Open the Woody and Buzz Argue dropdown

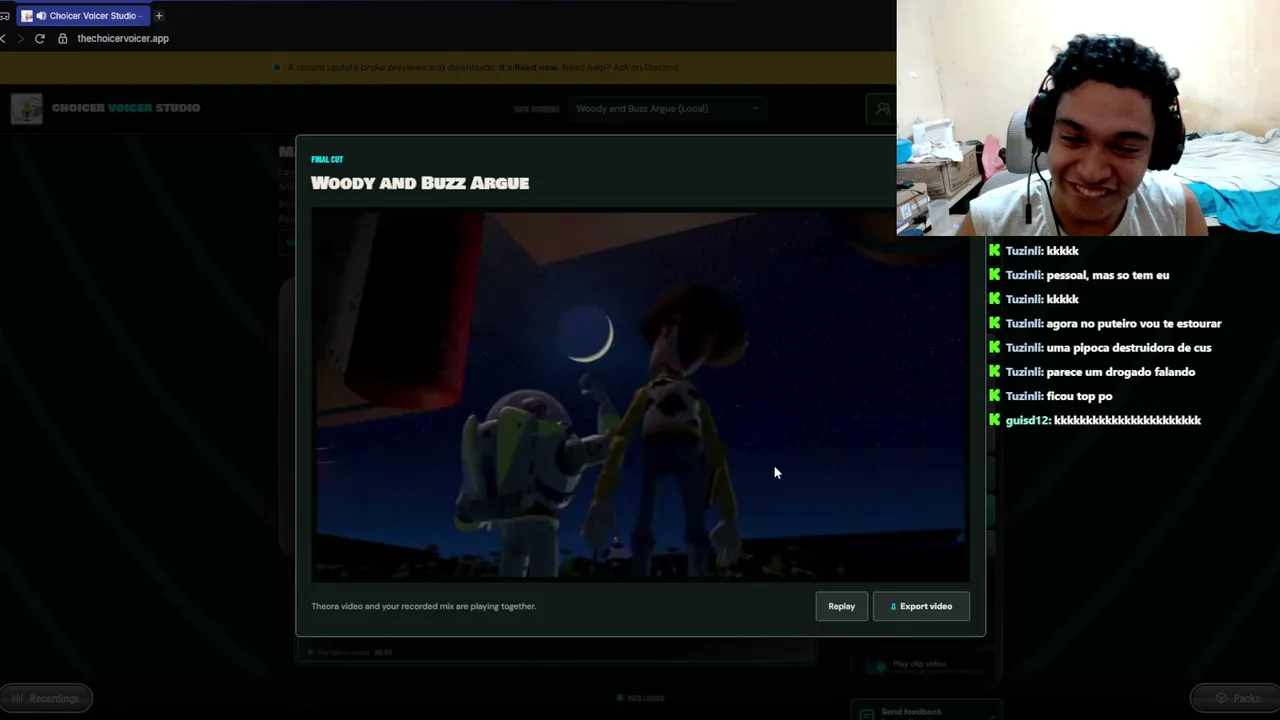(668, 108)
